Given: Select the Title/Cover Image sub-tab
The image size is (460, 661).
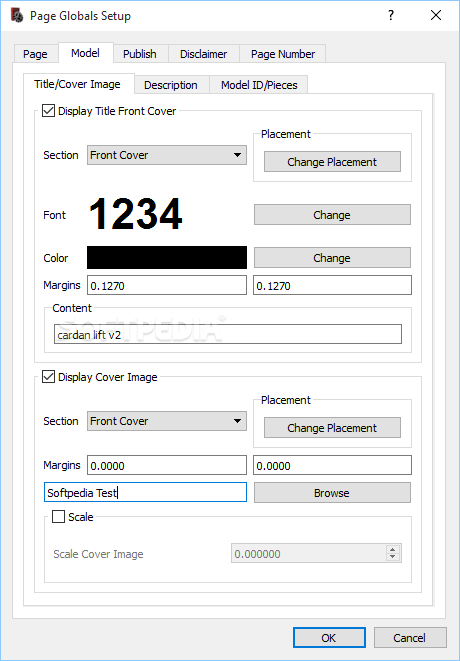Looking at the screenshot, I should (78, 84).
